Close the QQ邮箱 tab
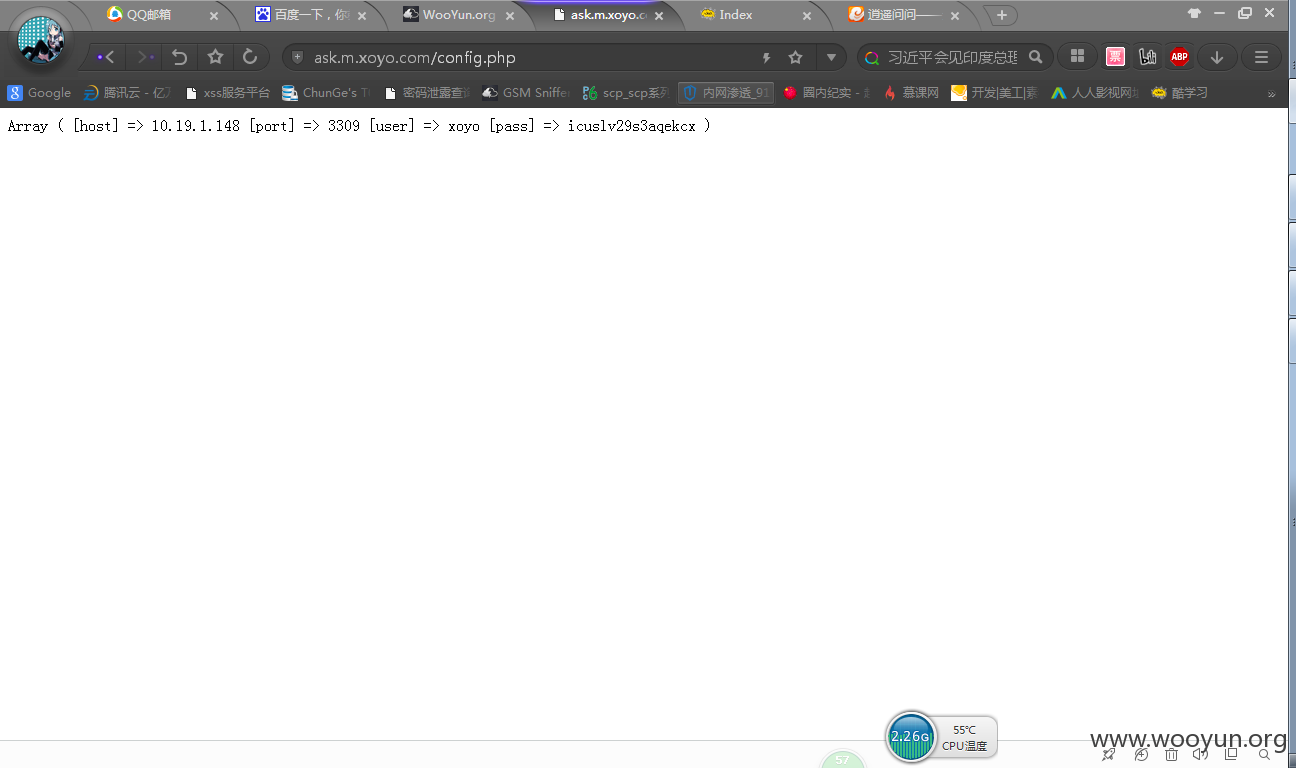This screenshot has height=768, width=1296. (213, 16)
